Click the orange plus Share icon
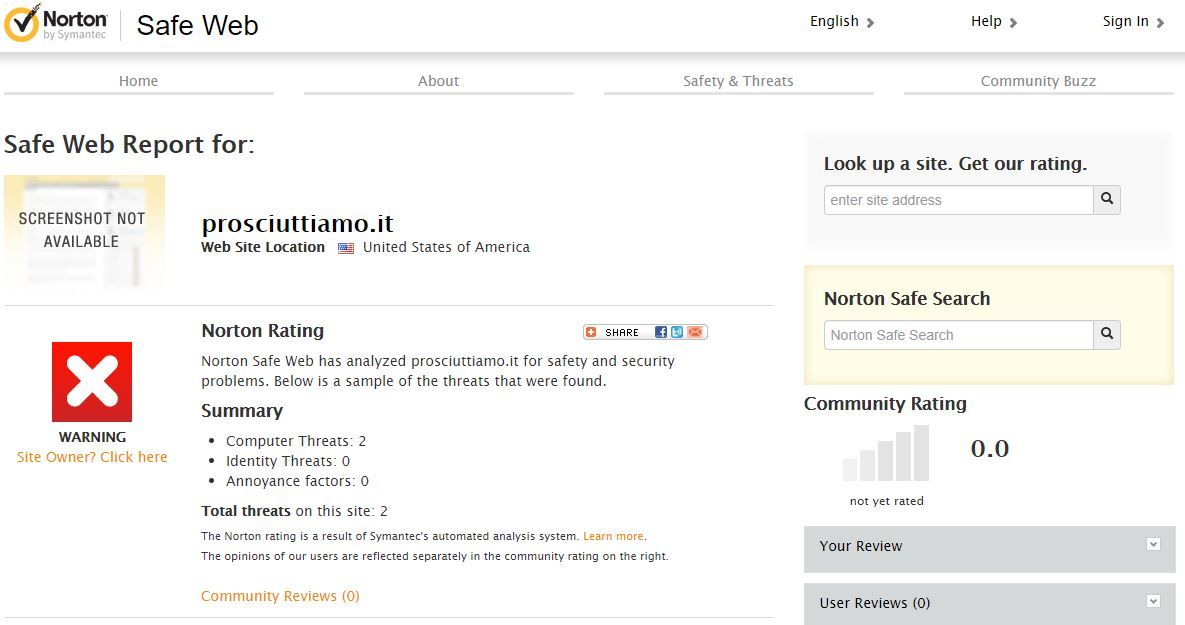Viewport: 1185px width, 625px height. tap(591, 332)
